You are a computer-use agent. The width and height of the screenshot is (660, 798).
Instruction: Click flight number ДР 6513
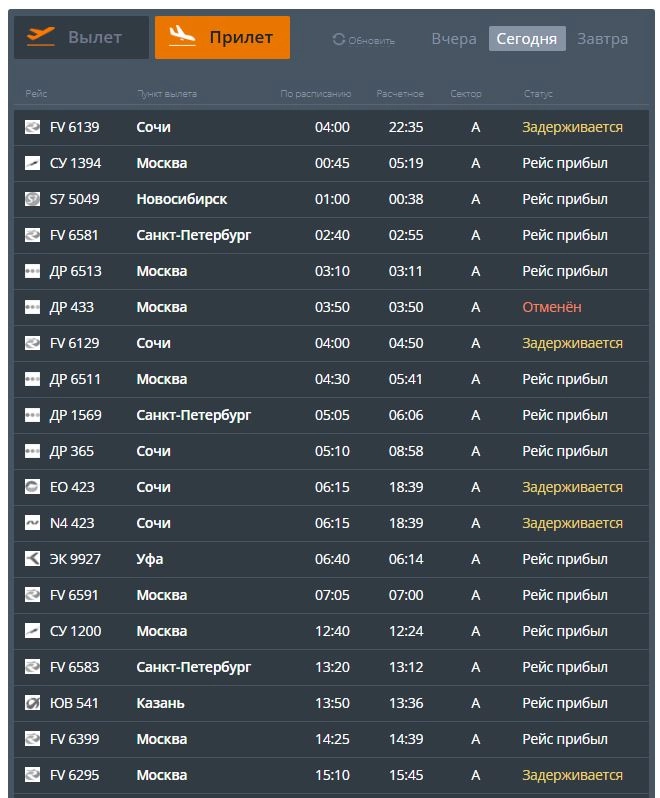(75, 271)
